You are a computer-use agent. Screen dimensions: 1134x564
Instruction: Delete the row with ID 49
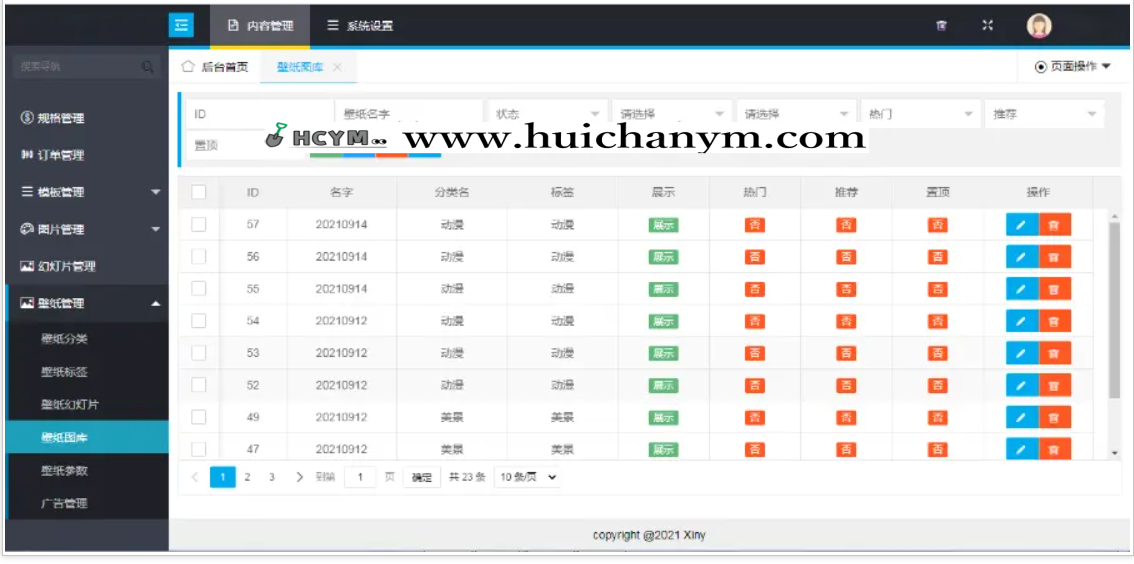pyautogui.click(x=1054, y=417)
